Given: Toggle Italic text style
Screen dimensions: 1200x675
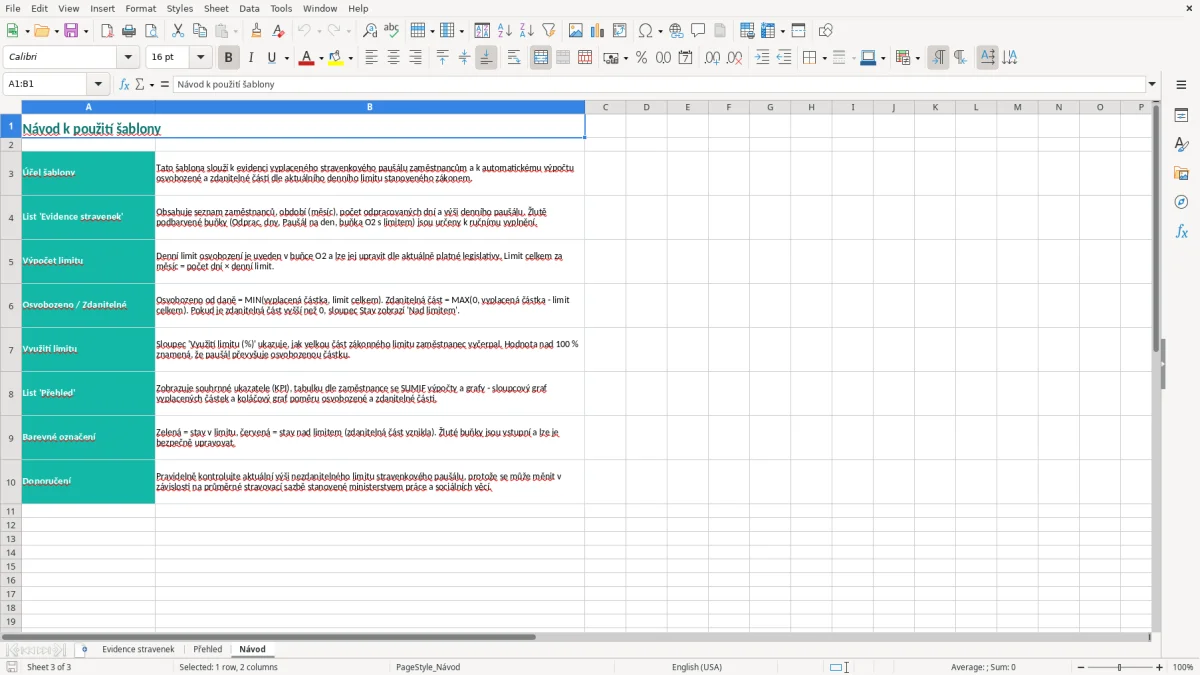Looking at the screenshot, I should click(x=250, y=58).
